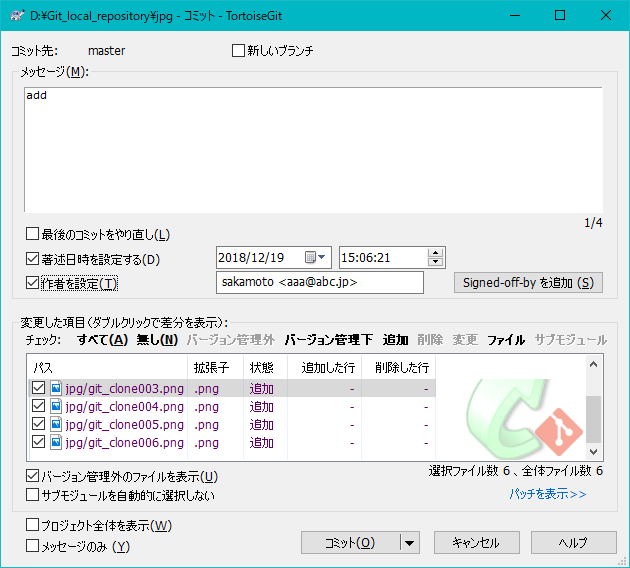The width and height of the screenshot is (630, 568).
Task: Click the file icon of jpg/git_clone004.png
Action: tap(56, 406)
